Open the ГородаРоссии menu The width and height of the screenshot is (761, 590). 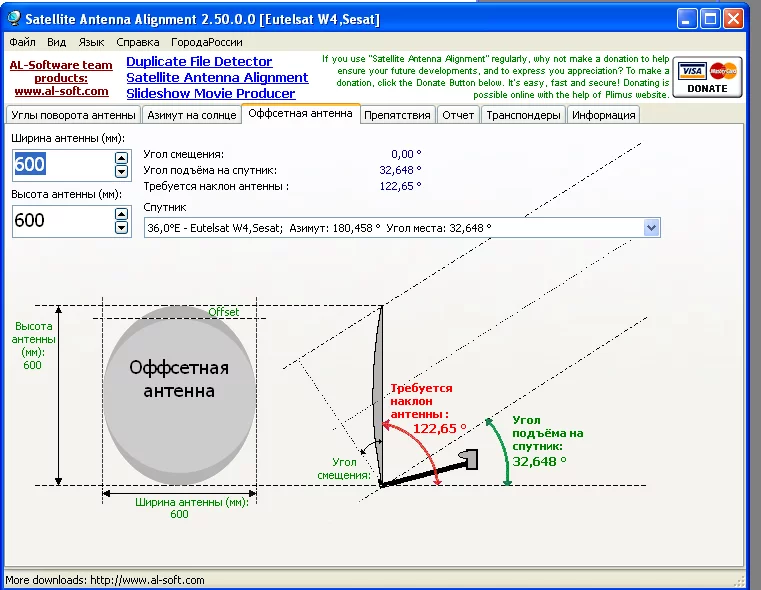206,42
